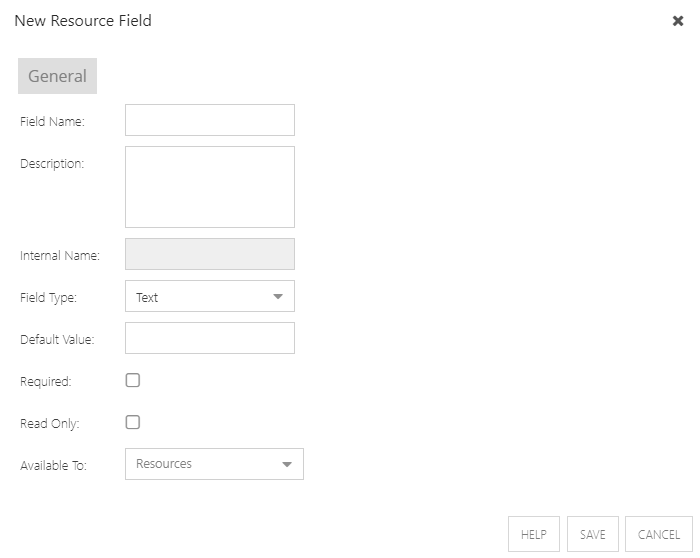This screenshot has height=558, width=700.
Task: Open the Field Type dropdown showing Text
Action: point(210,296)
